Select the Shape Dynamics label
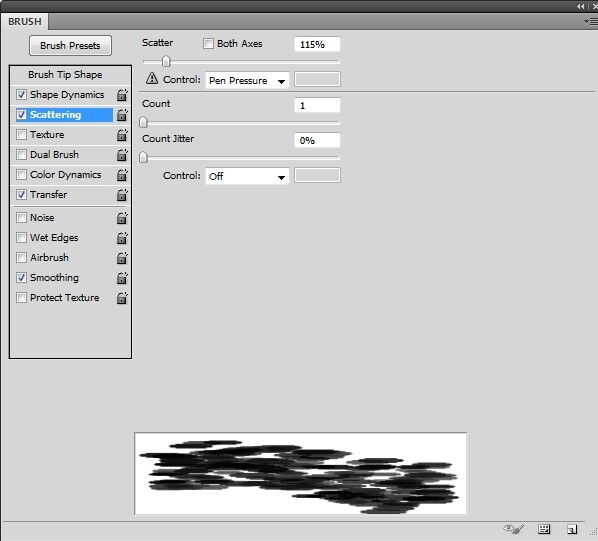 (x=67, y=95)
